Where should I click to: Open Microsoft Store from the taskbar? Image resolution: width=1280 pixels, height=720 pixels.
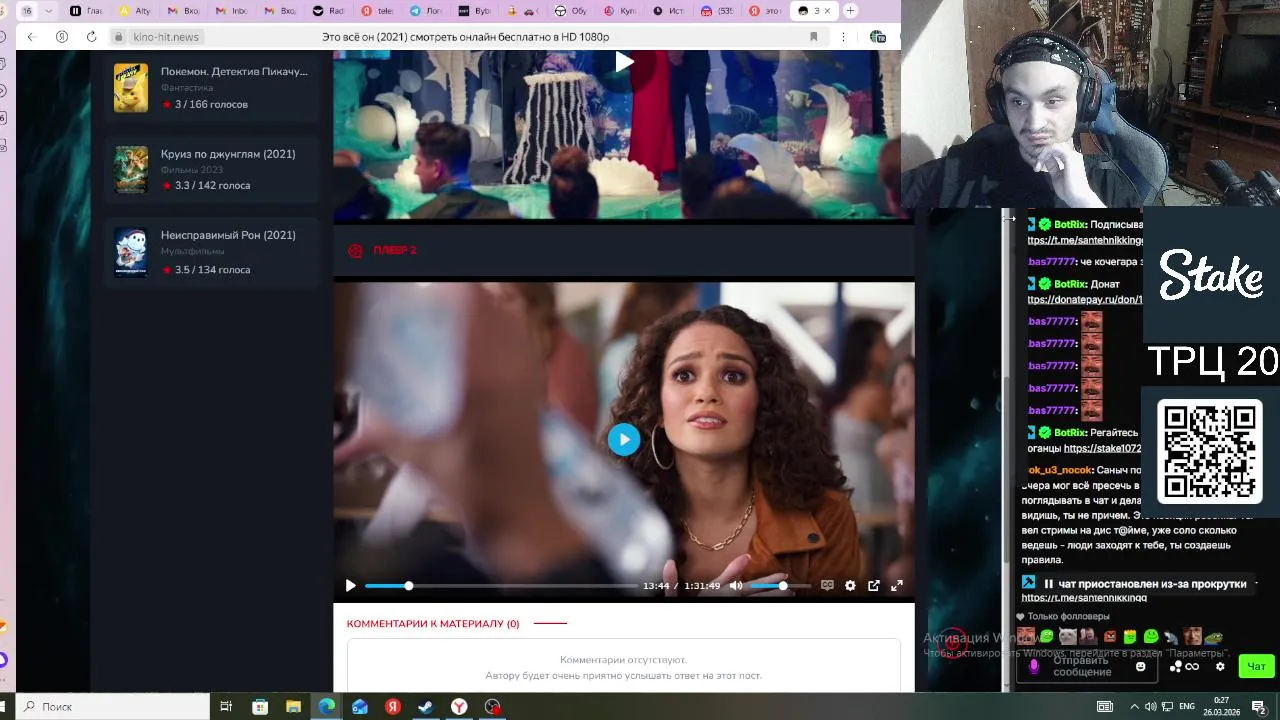pos(260,706)
